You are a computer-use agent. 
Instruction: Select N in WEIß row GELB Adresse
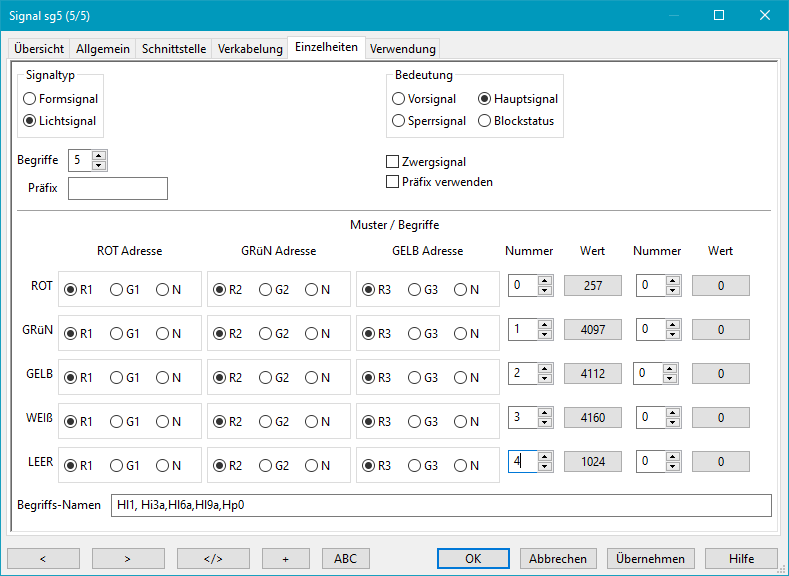click(460, 422)
